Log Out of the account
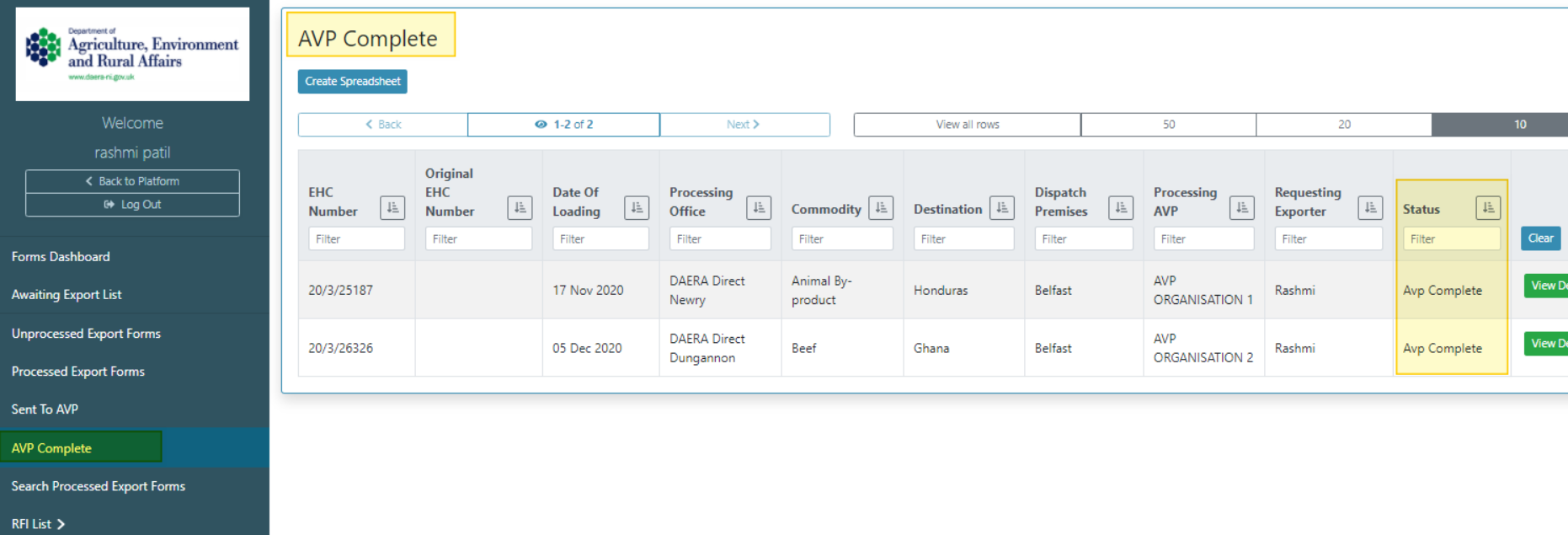 coord(132,205)
